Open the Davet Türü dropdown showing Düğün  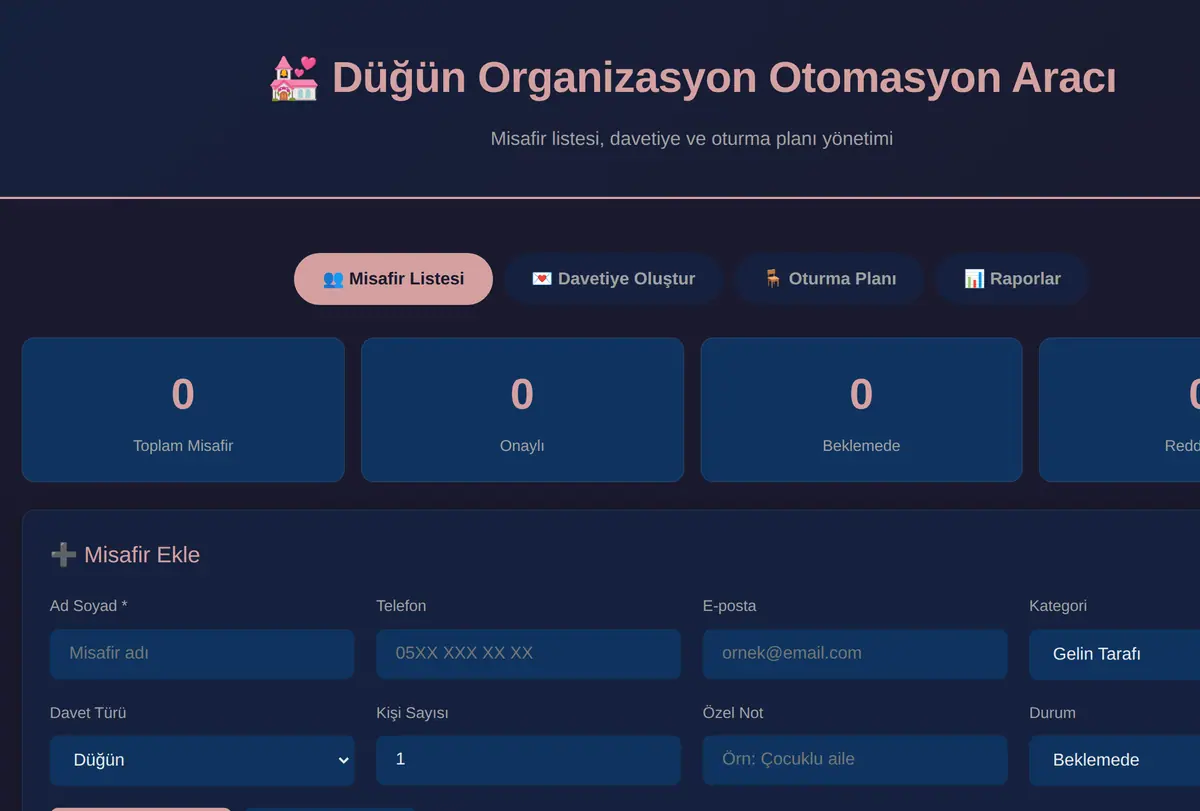[x=202, y=760]
